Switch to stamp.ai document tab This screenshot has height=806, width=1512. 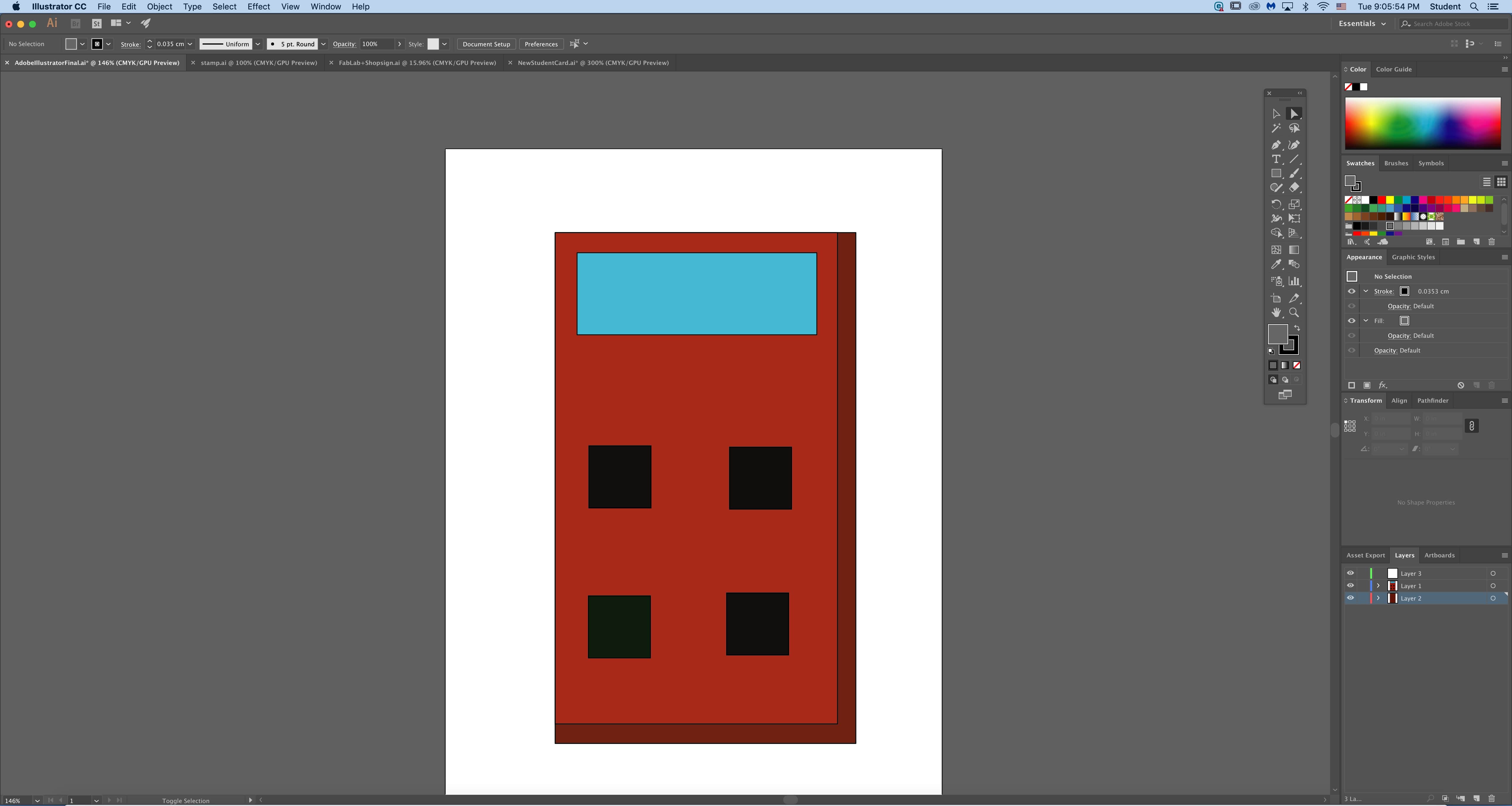tap(259, 63)
